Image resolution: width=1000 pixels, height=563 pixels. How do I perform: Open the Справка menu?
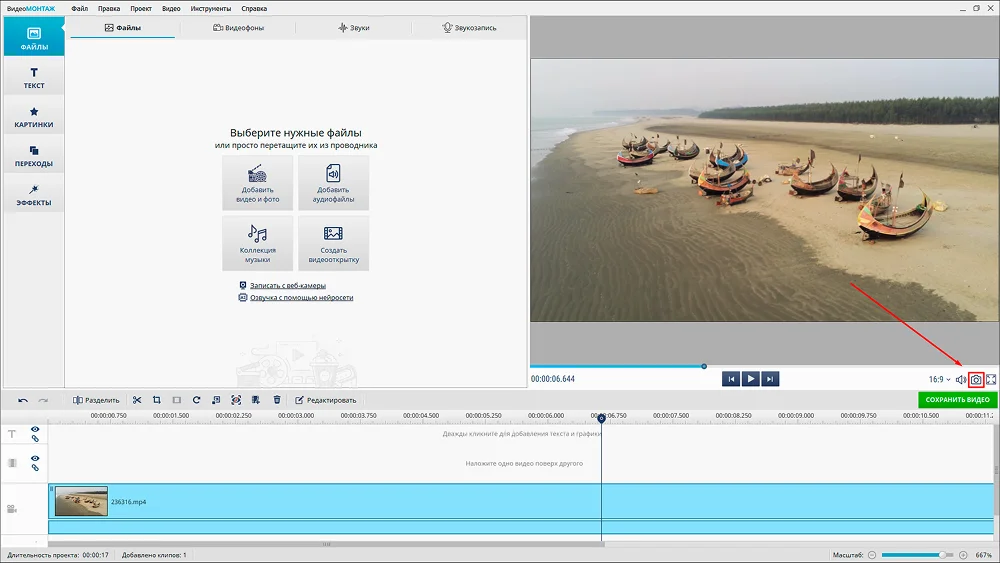coord(254,8)
